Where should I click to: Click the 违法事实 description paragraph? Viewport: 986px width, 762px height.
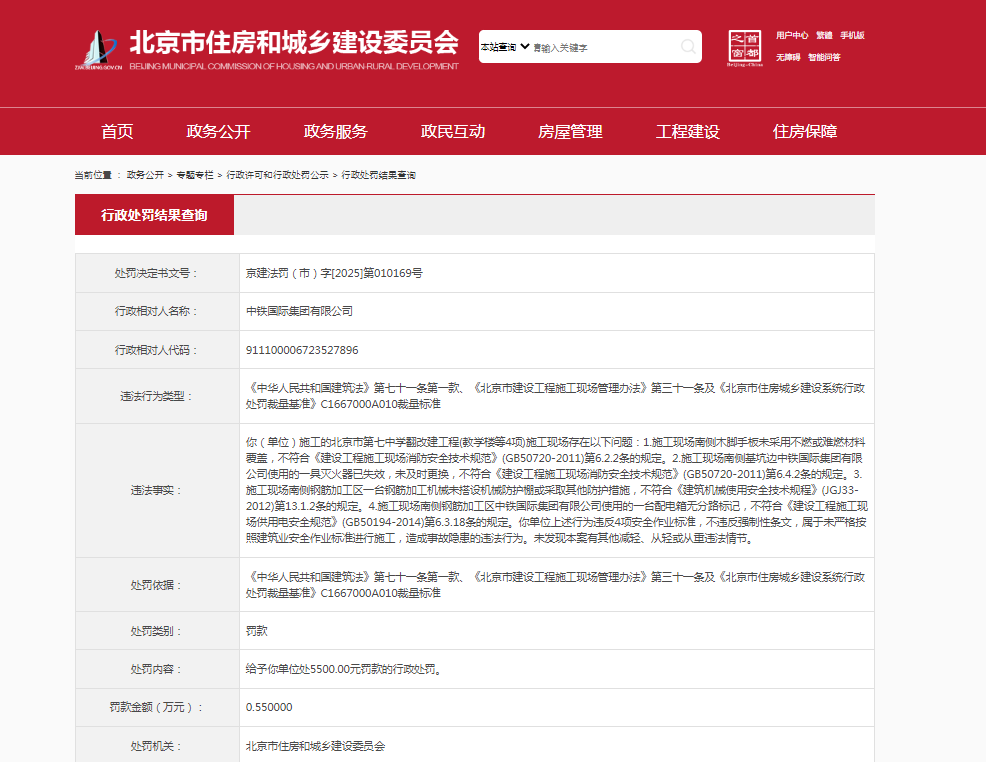tap(557, 490)
